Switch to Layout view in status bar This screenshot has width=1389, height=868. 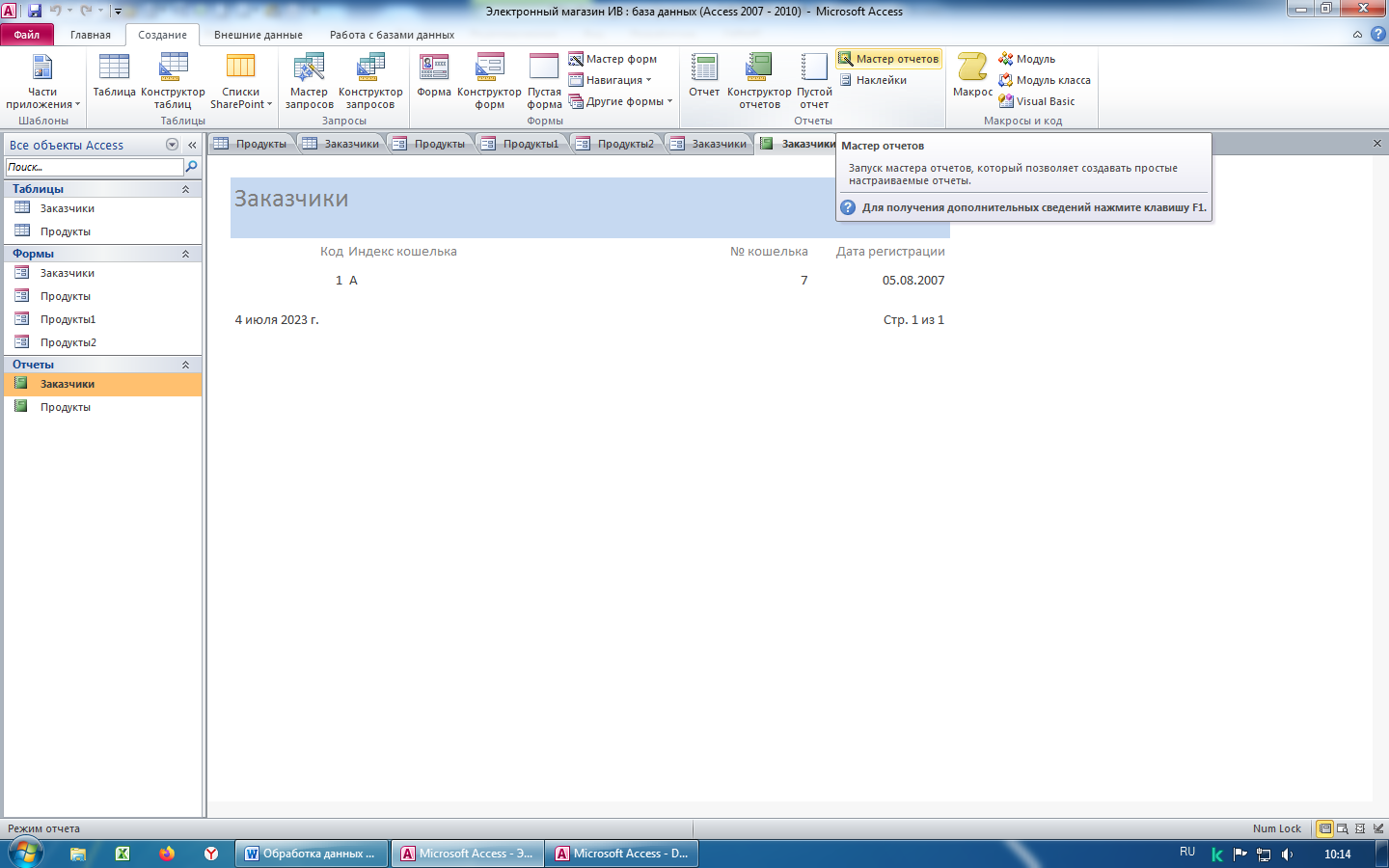pos(1360,828)
